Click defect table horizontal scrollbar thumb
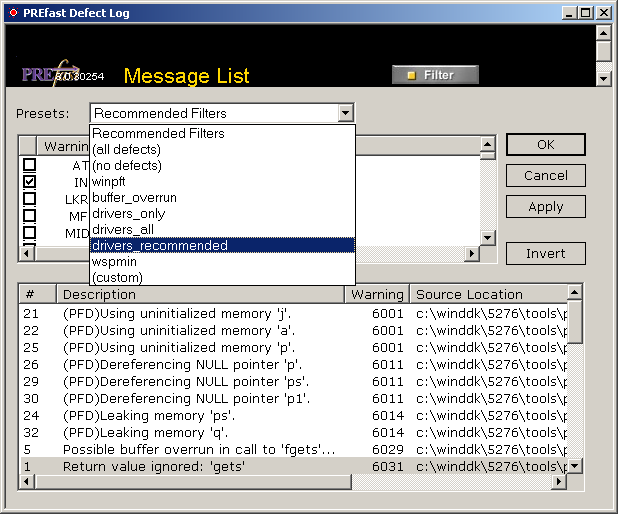This screenshot has width=618, height=514. pyautogui.click(x=193, y=482)
